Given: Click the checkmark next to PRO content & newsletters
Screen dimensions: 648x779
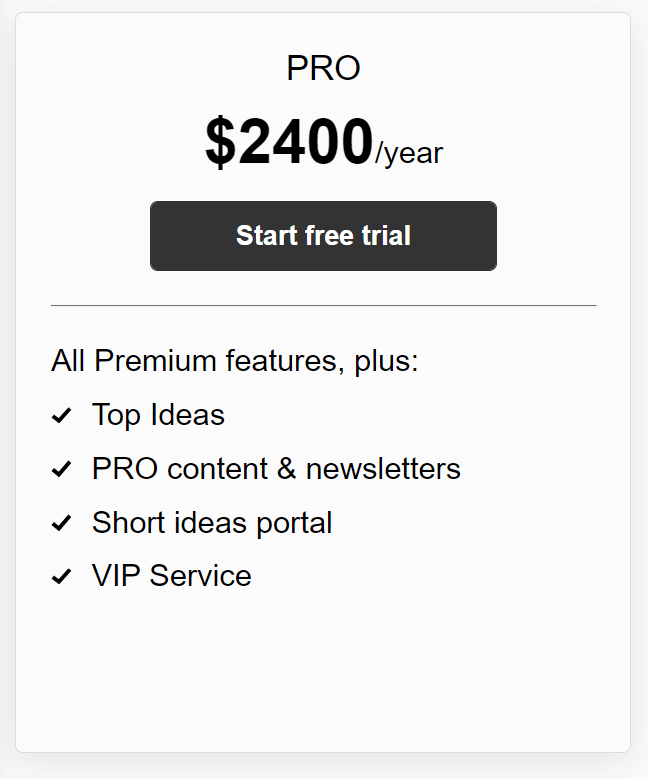Looking at the screenshot, I should (62, 469).
